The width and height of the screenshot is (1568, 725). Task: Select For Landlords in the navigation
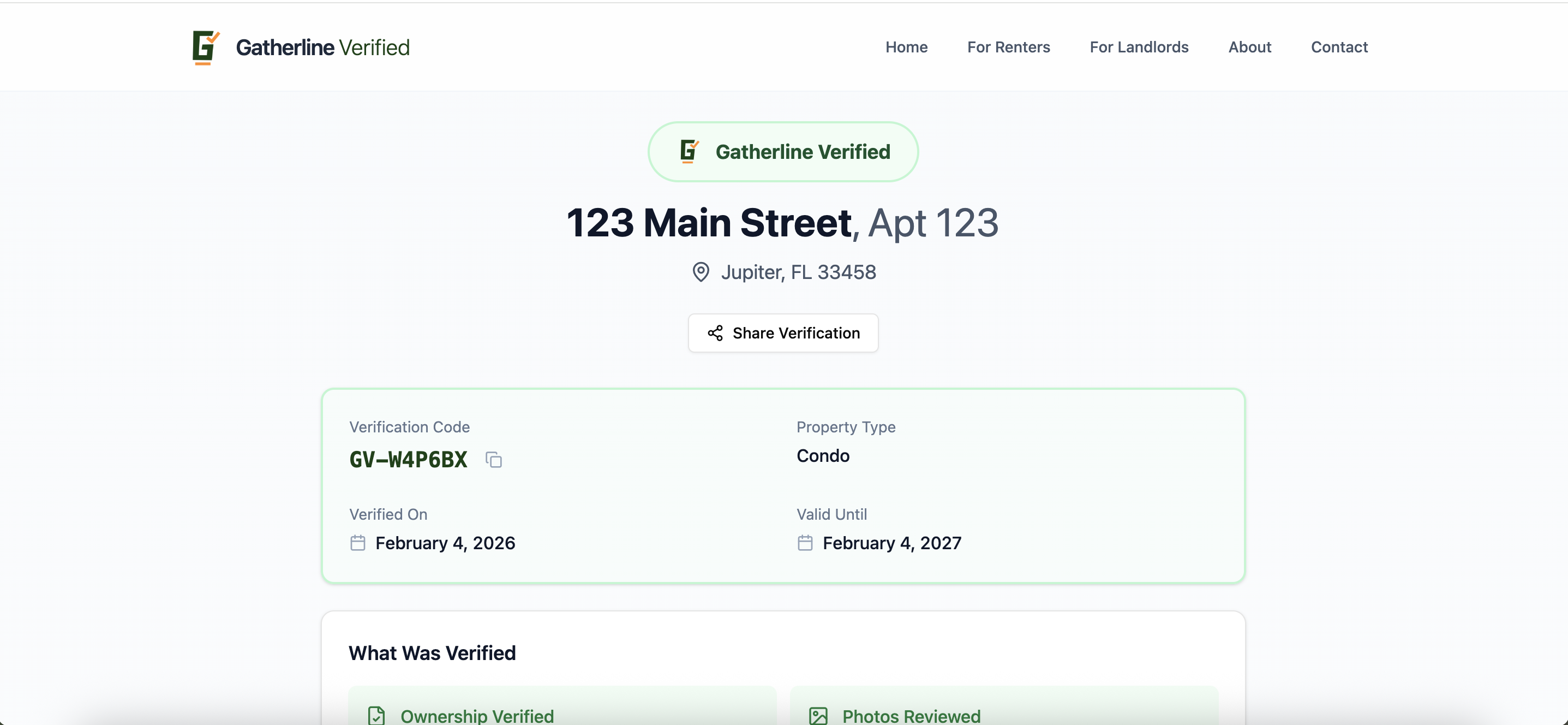click(x=1139, y=47)
